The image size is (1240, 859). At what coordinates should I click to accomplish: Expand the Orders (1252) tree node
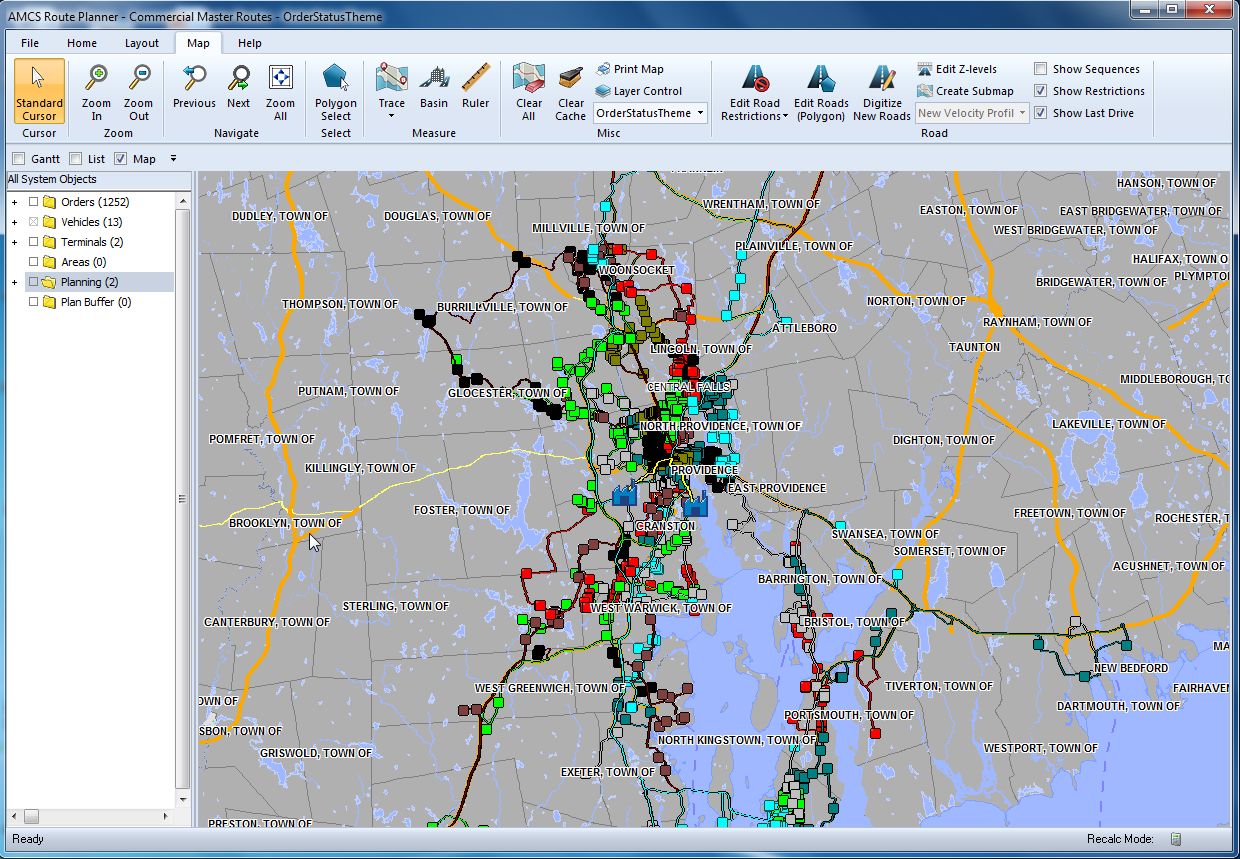pos(14,202)
